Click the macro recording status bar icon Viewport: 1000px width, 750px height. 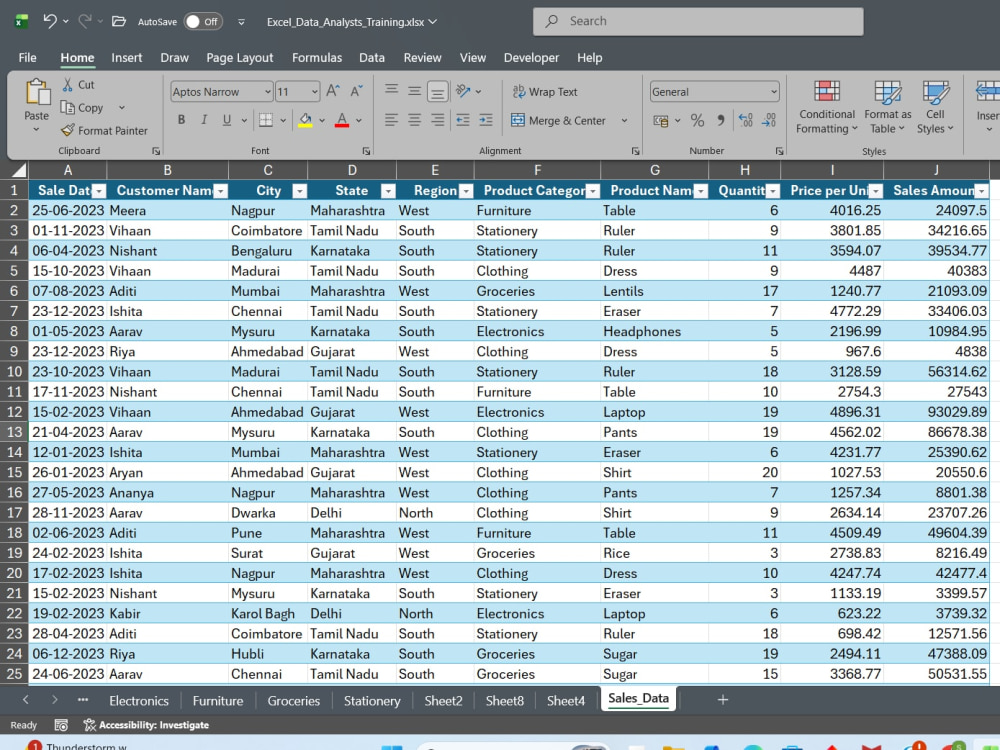pyautogui.click(x=61, y=725)
